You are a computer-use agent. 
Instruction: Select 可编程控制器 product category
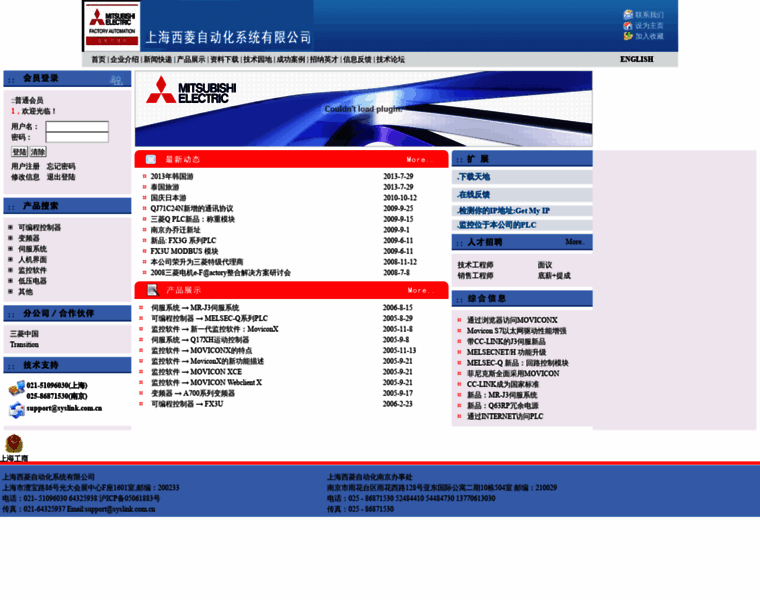click(x=40, y=227)
